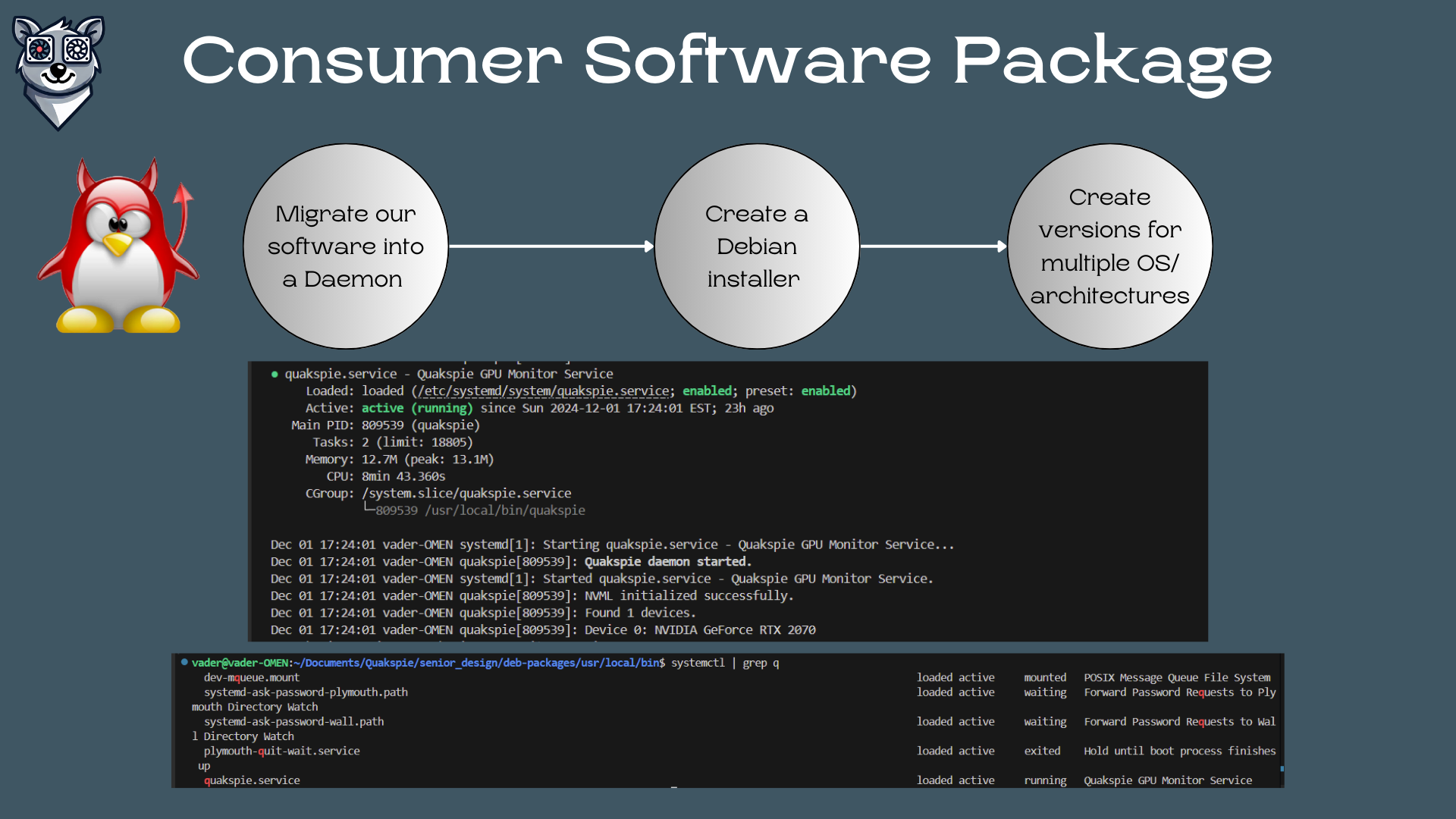Click the green 'active (running)' status text
The image size is (1456, 819).
[416, 408]
